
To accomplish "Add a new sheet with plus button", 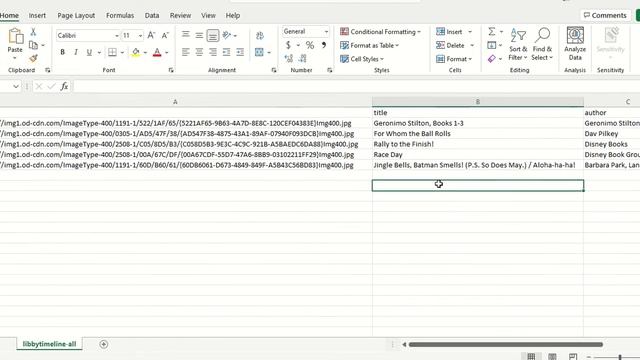I will (104, 344).
